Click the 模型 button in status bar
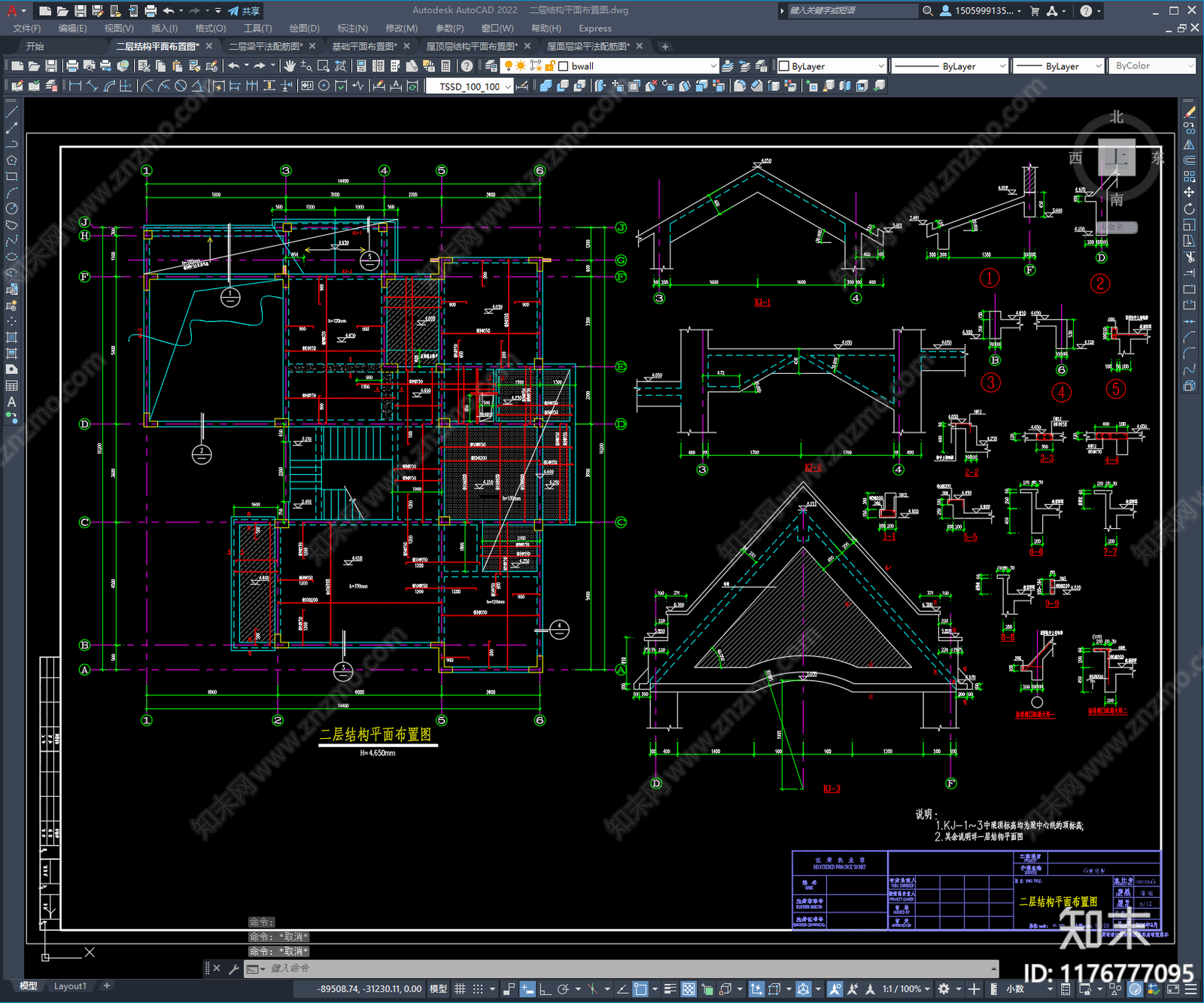 438,989
